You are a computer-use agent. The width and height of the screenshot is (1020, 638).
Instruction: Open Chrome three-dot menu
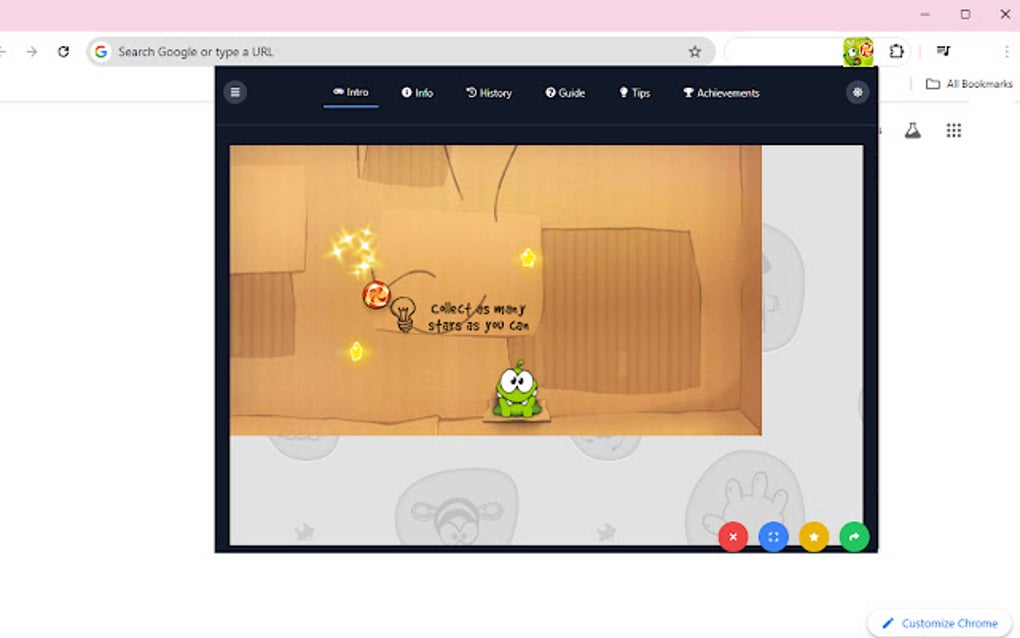[1006, 51]
